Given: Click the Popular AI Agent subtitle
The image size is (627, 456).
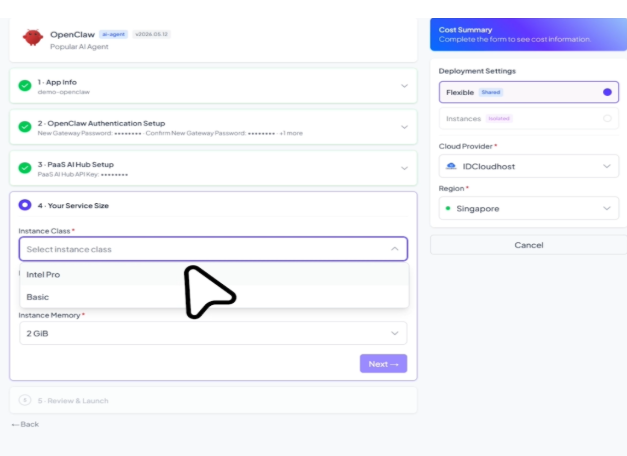Looking at the screenshot, I should (79, 46).
